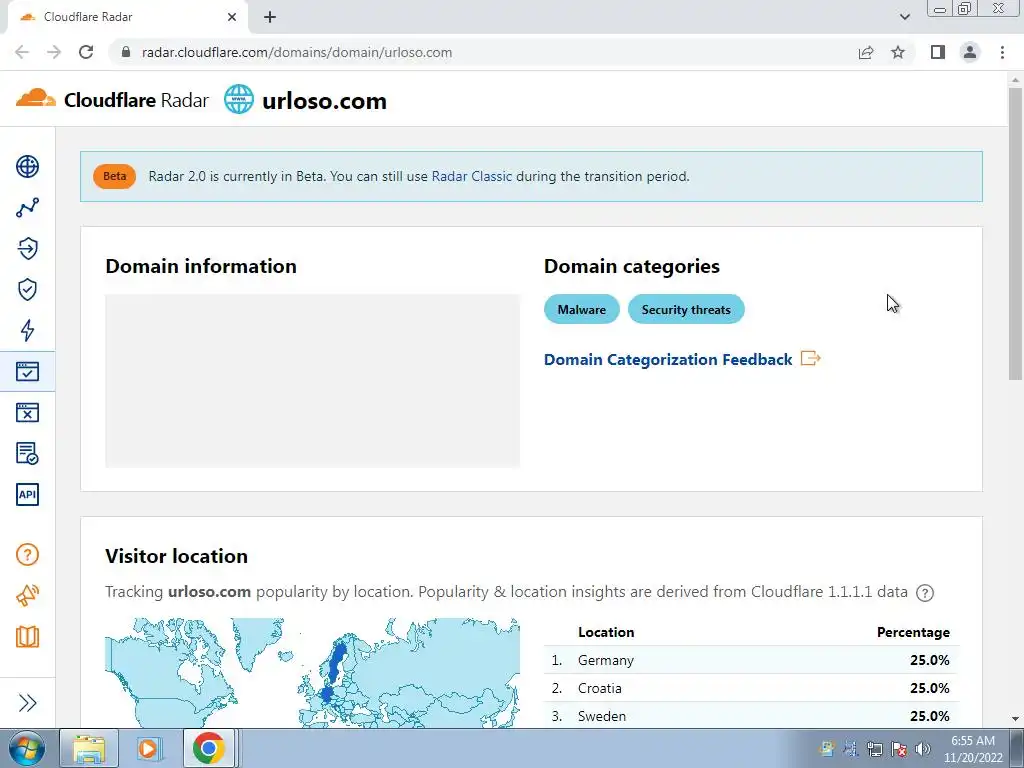Image resolution: width=1024 pixels, height=768 pixels.
Task: Click the page vertical scrollbar thumb
Action: [1015, 233]
